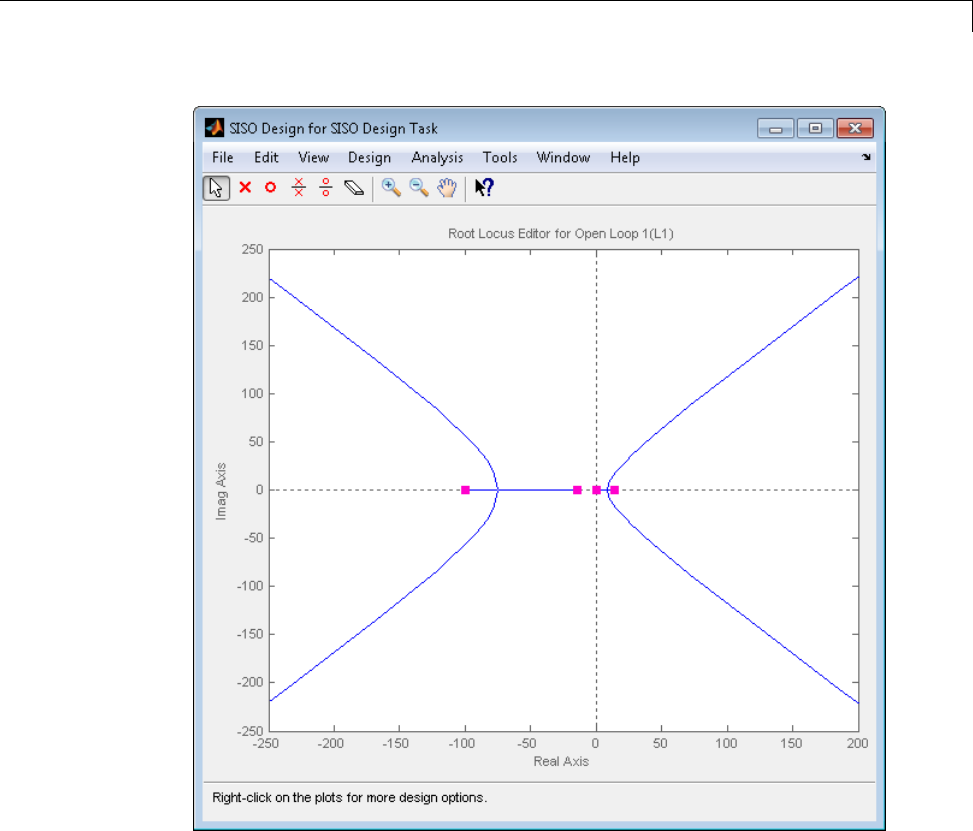Image resolution: width=973 pixels, height=831 pixels.
Task: Open the Help menu
Action: (x=625, y=157)
